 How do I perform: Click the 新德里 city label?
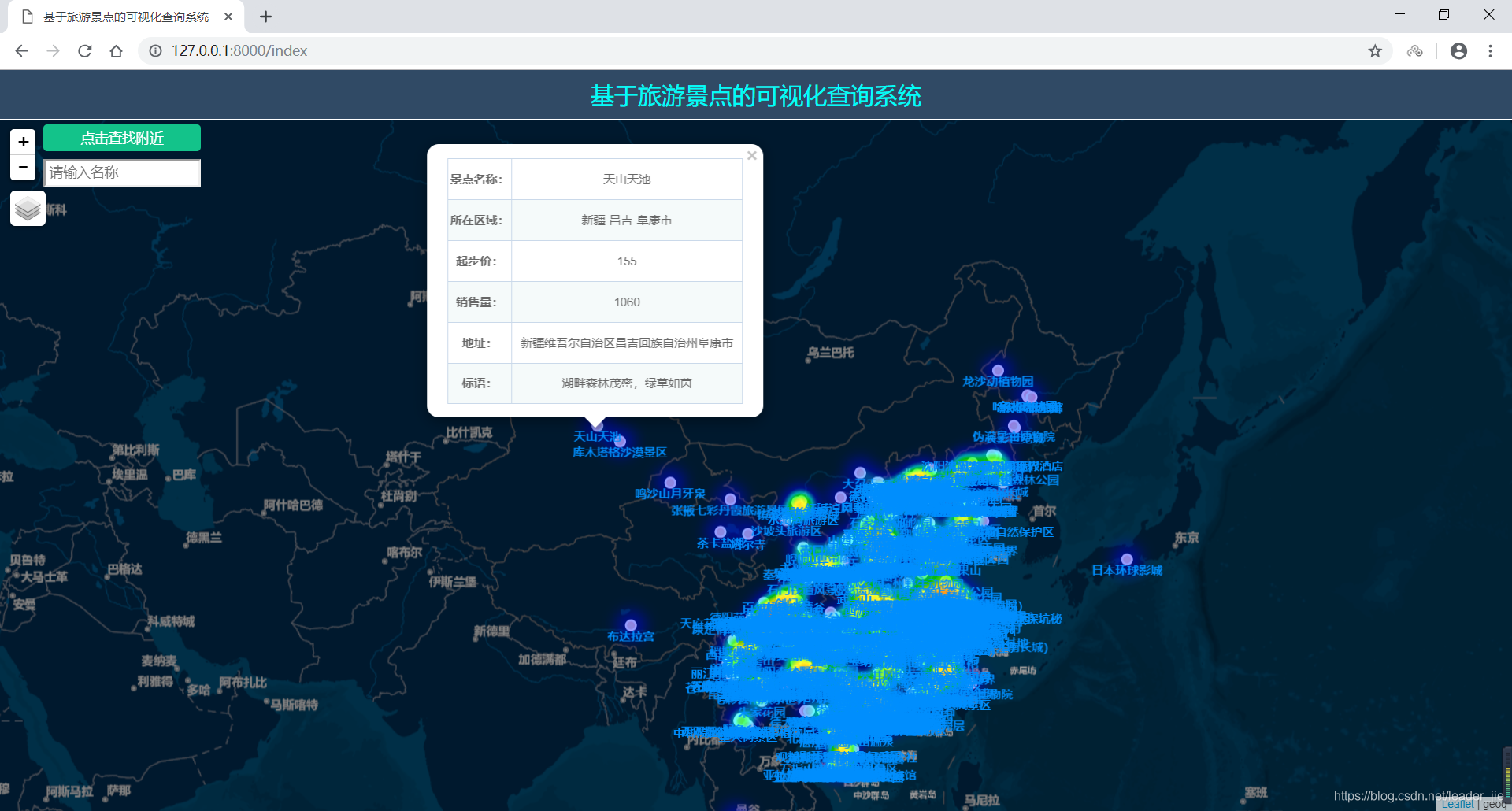pos(491,631)
